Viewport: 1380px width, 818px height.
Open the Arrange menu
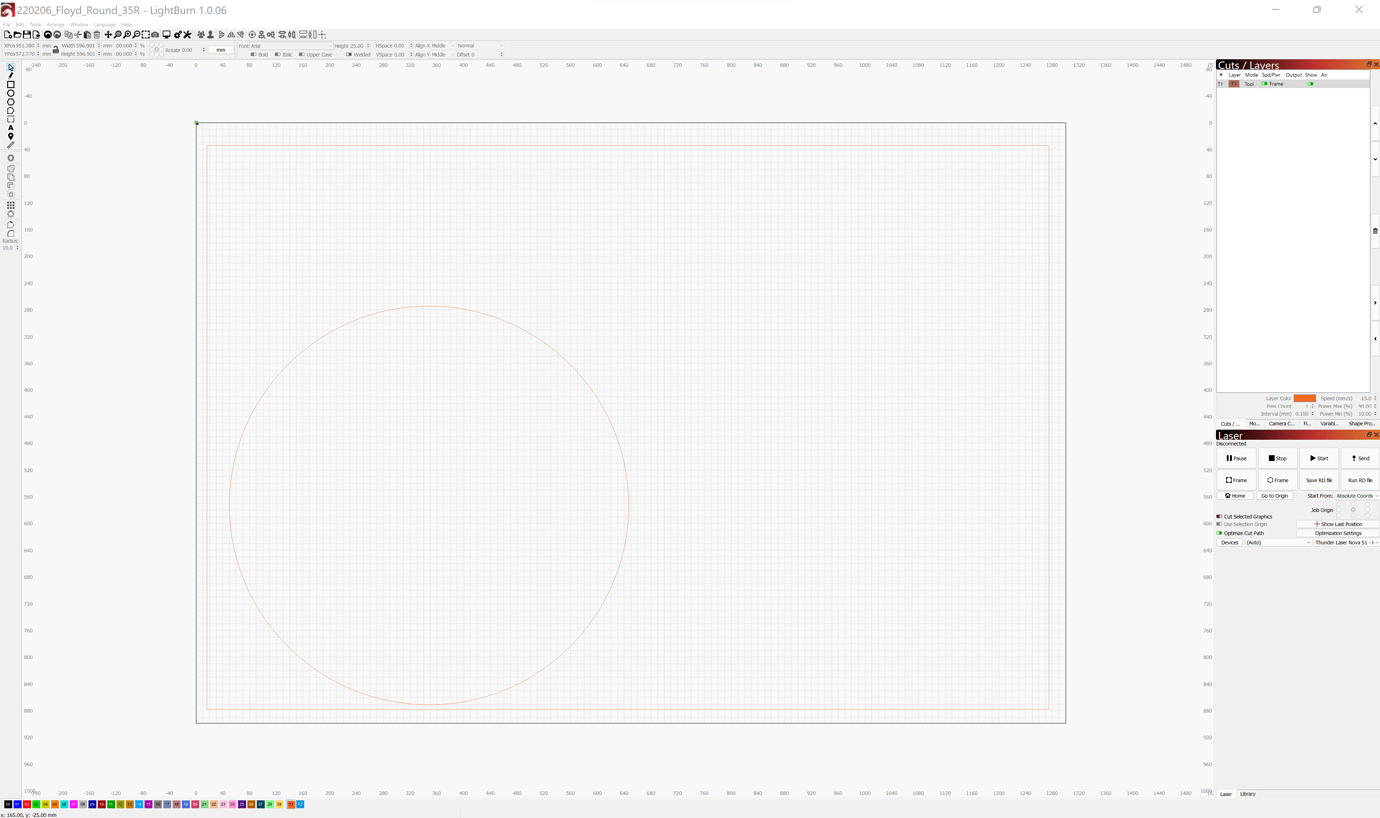click(x=55, y=25)
